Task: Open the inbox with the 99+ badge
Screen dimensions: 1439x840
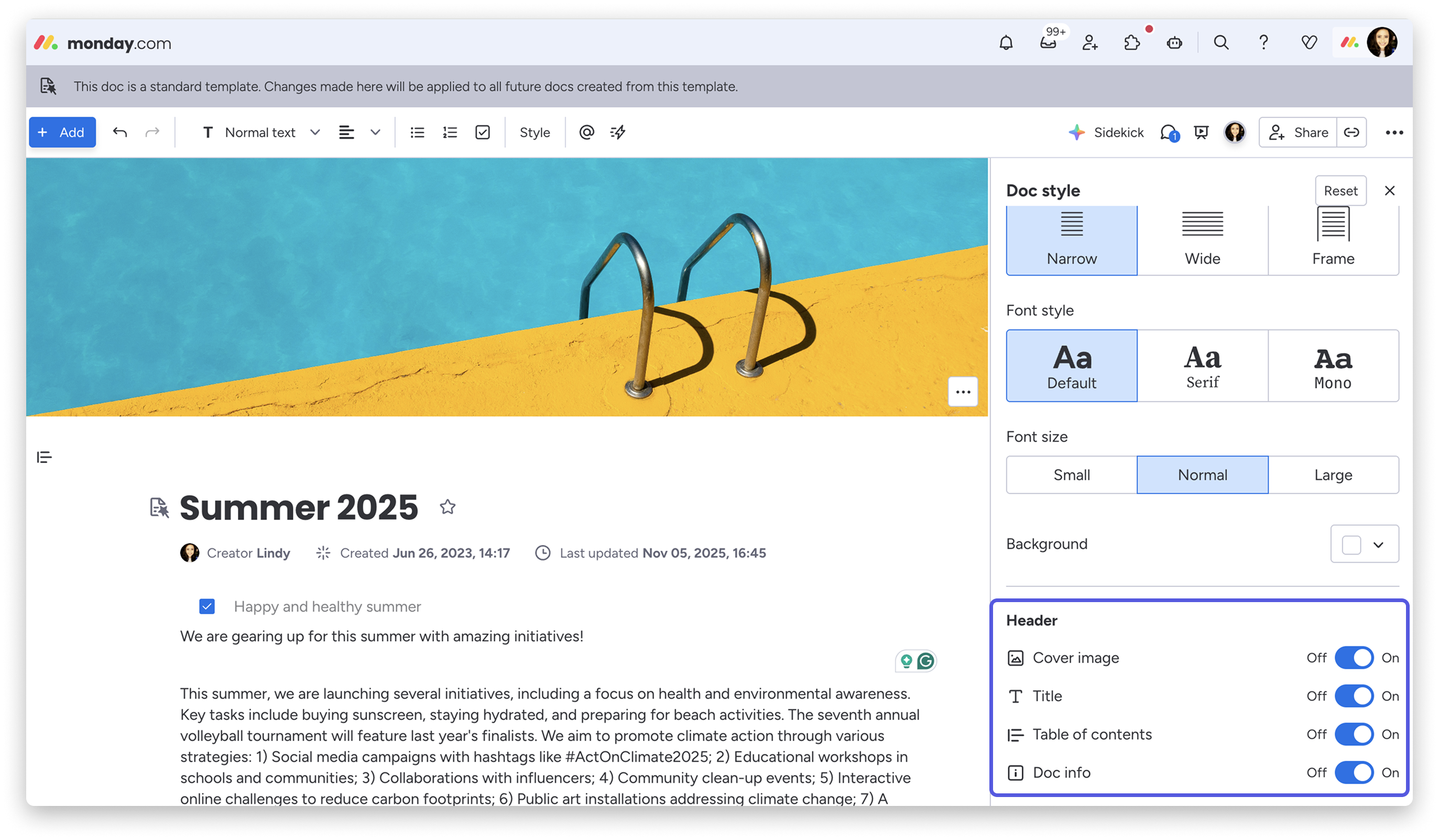Action: (x=1048, y=43)
